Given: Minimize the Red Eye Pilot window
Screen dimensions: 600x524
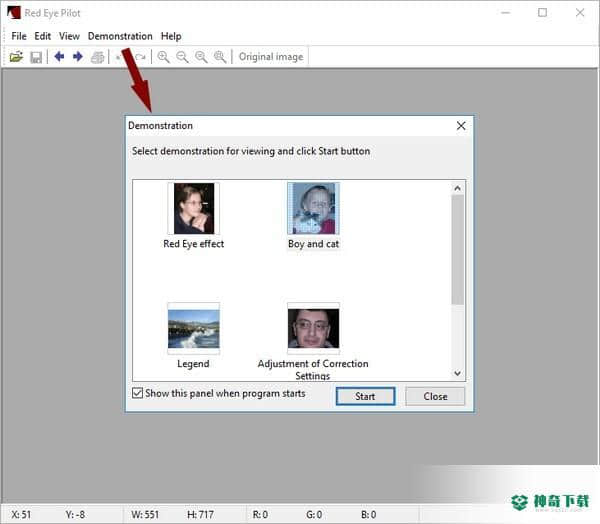Looking at the screenshot, I should (505, 13).
